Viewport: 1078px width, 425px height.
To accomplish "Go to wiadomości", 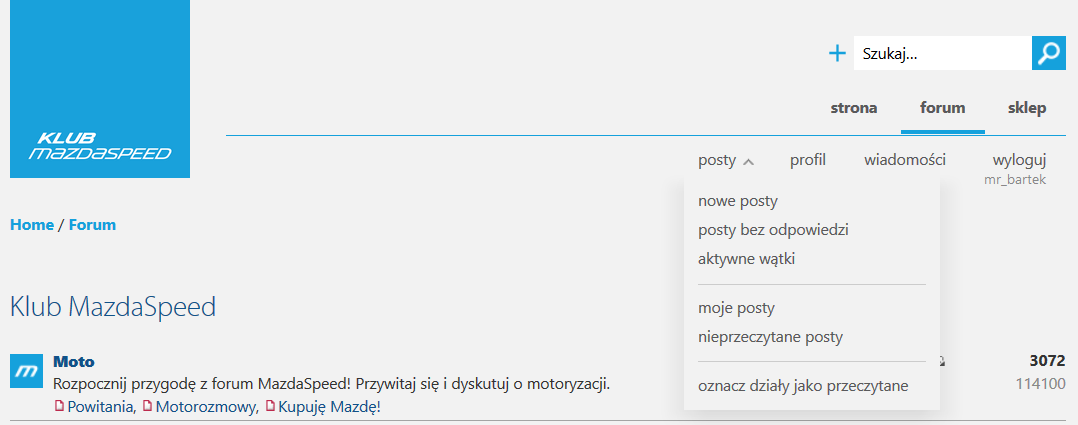I will pos(905,160).
